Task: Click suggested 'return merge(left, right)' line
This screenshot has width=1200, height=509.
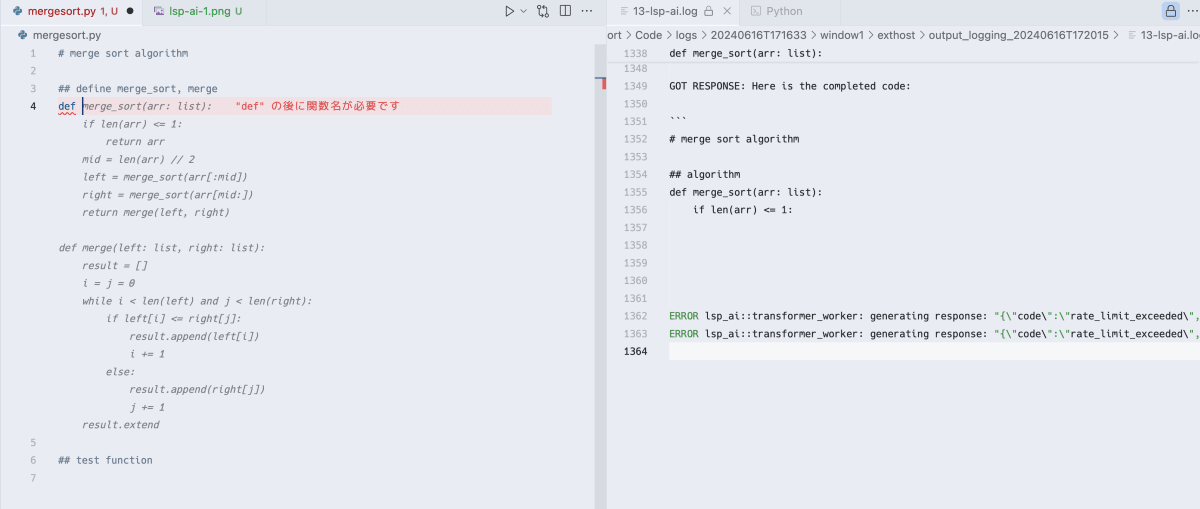Action: (156, 212)
